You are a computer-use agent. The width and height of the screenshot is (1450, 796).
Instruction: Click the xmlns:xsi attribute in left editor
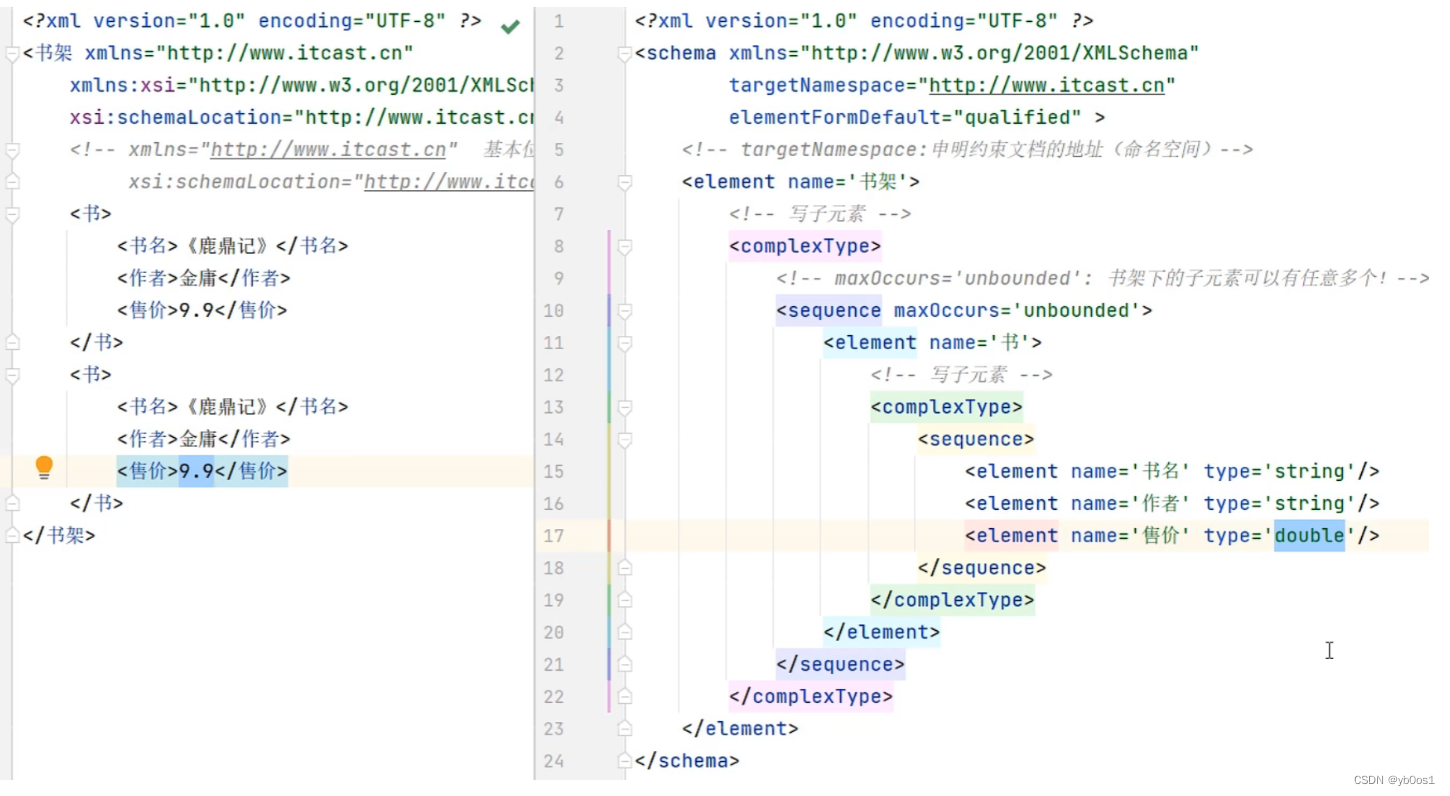click(303, 86)
